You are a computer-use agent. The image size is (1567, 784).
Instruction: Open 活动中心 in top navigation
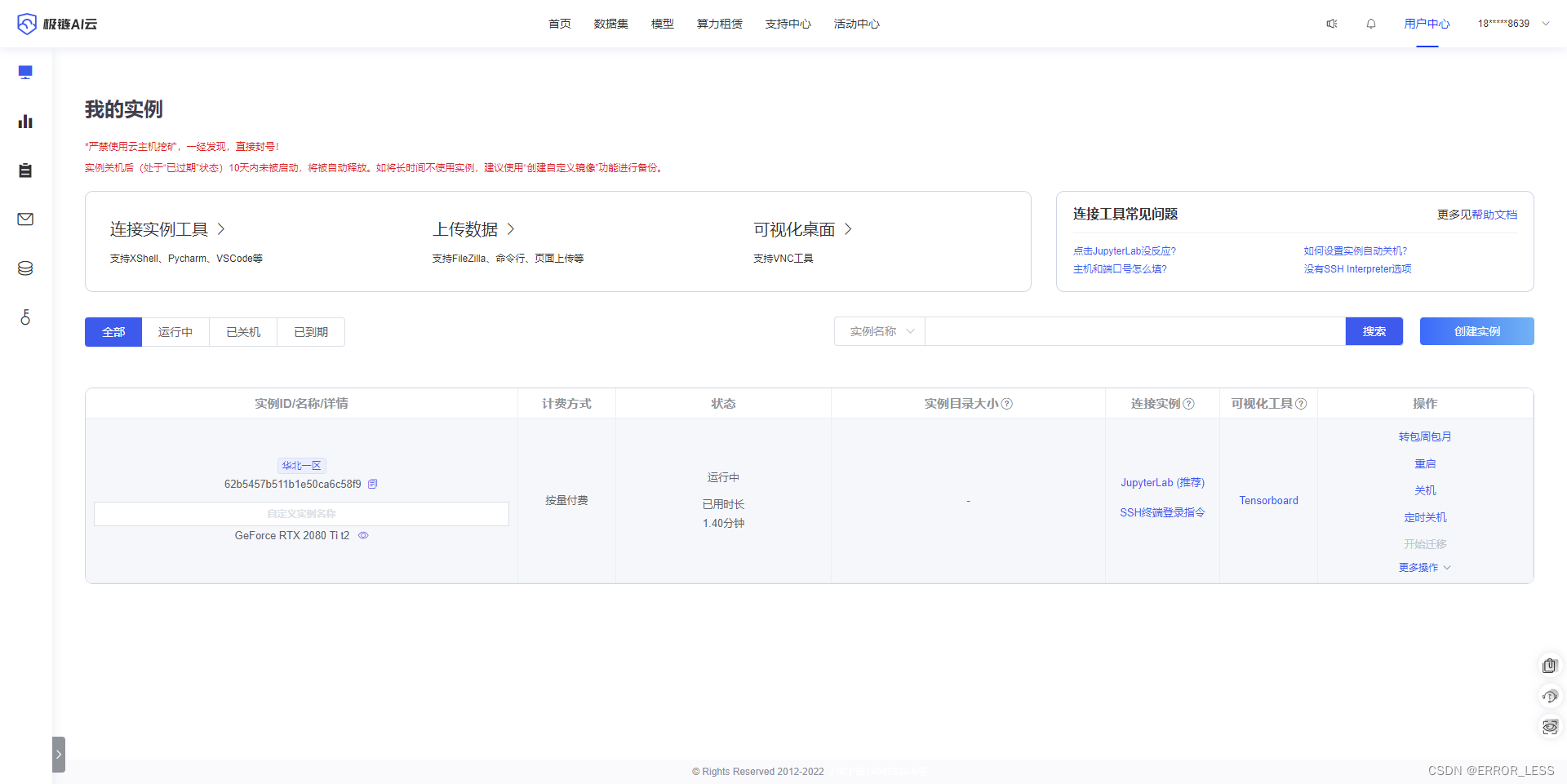[857, 24]
